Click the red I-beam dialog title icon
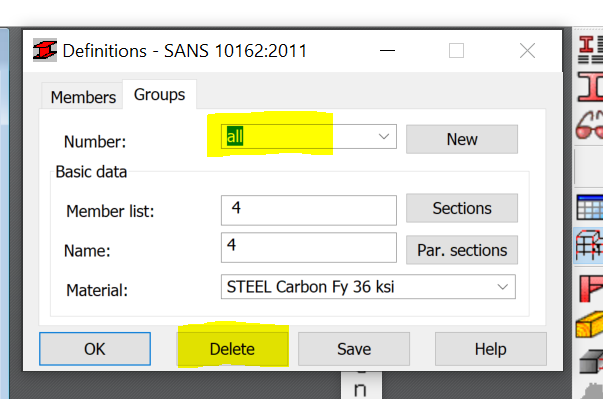603x399 pixels. (45, 50)
